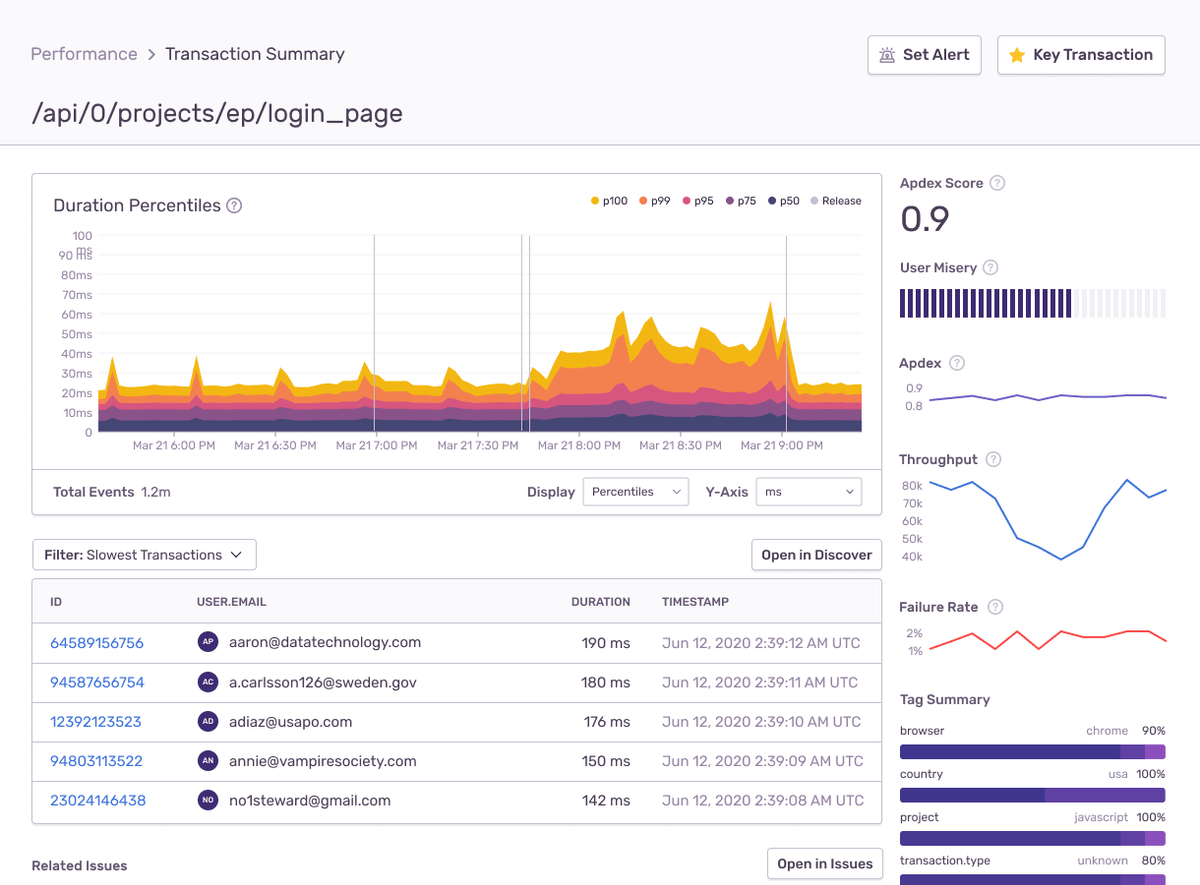Open the Display Percentiles dropdown
Viewport: 1200px width, 885px height.
[x=635, y=491]
